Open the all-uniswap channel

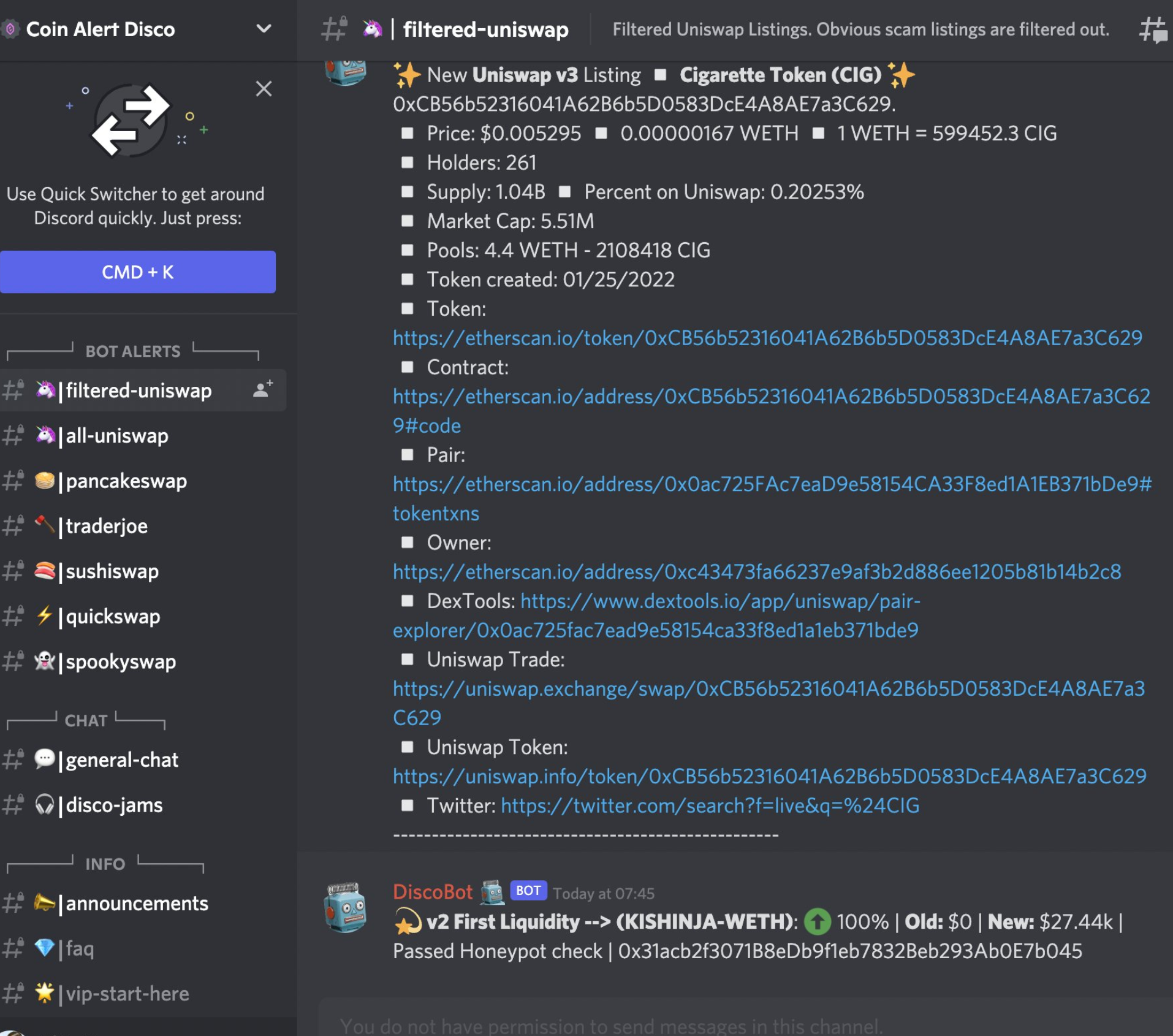click(143, 436)
